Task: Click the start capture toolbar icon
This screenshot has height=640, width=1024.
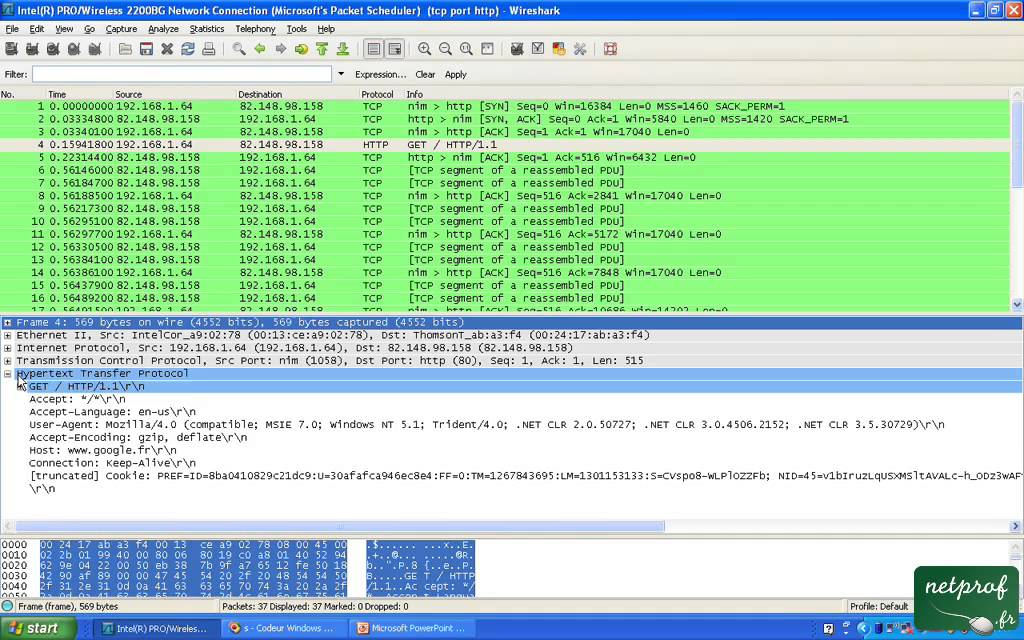Action: (x=53, y=49)
